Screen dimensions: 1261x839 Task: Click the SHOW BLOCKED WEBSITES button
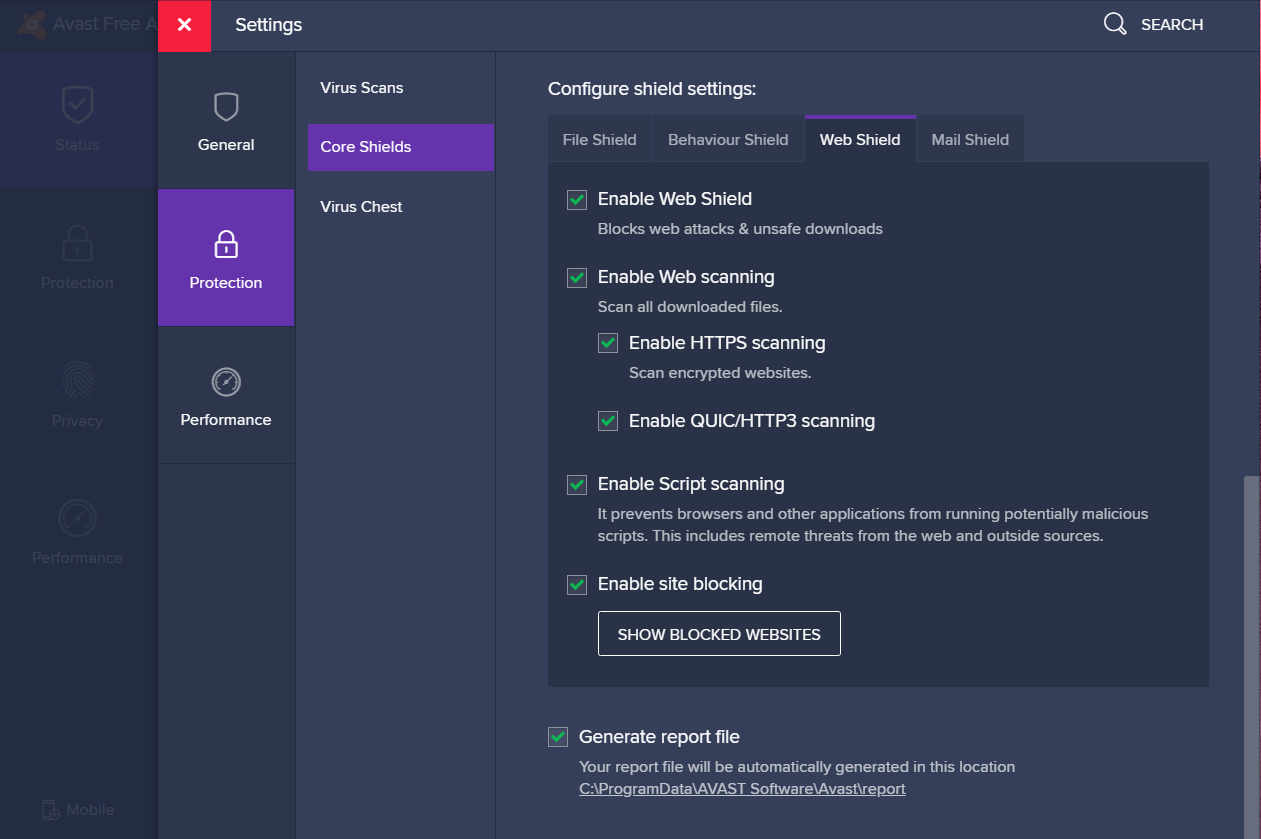coord(719,634)
